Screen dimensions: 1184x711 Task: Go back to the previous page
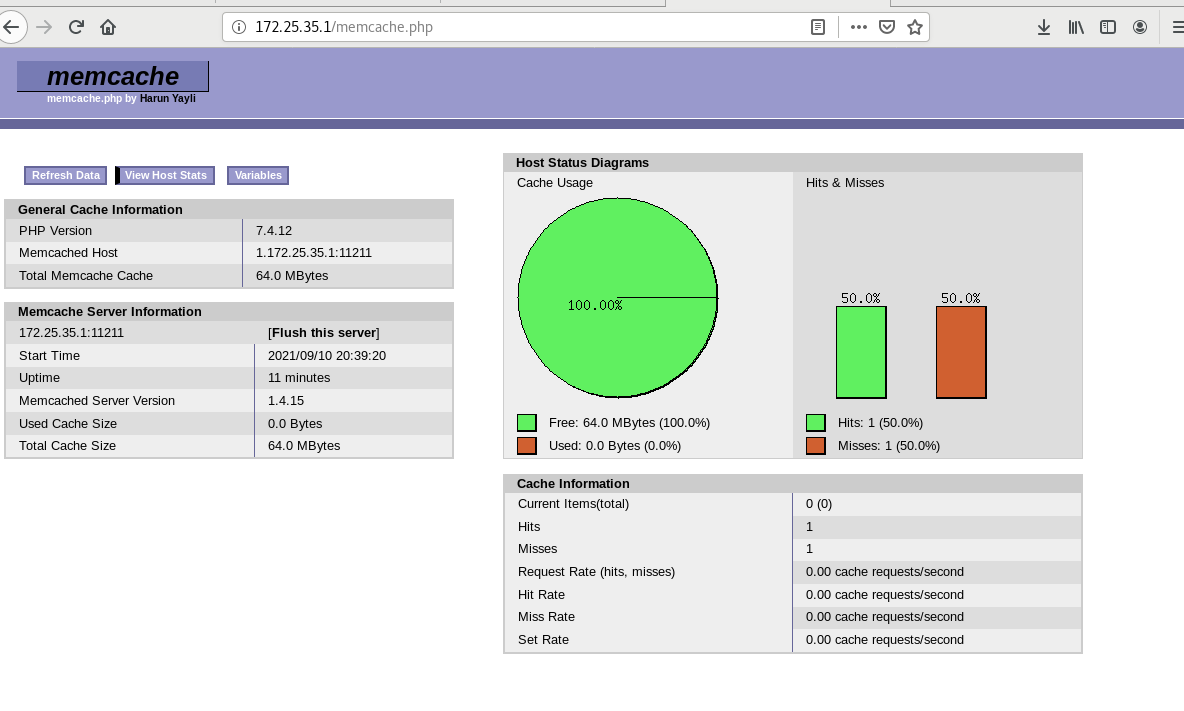coord(11,27)
